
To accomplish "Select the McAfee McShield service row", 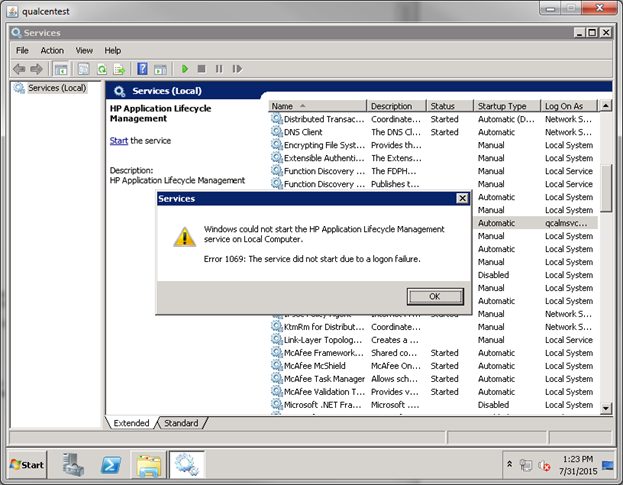I will click(x=433, y=366).
